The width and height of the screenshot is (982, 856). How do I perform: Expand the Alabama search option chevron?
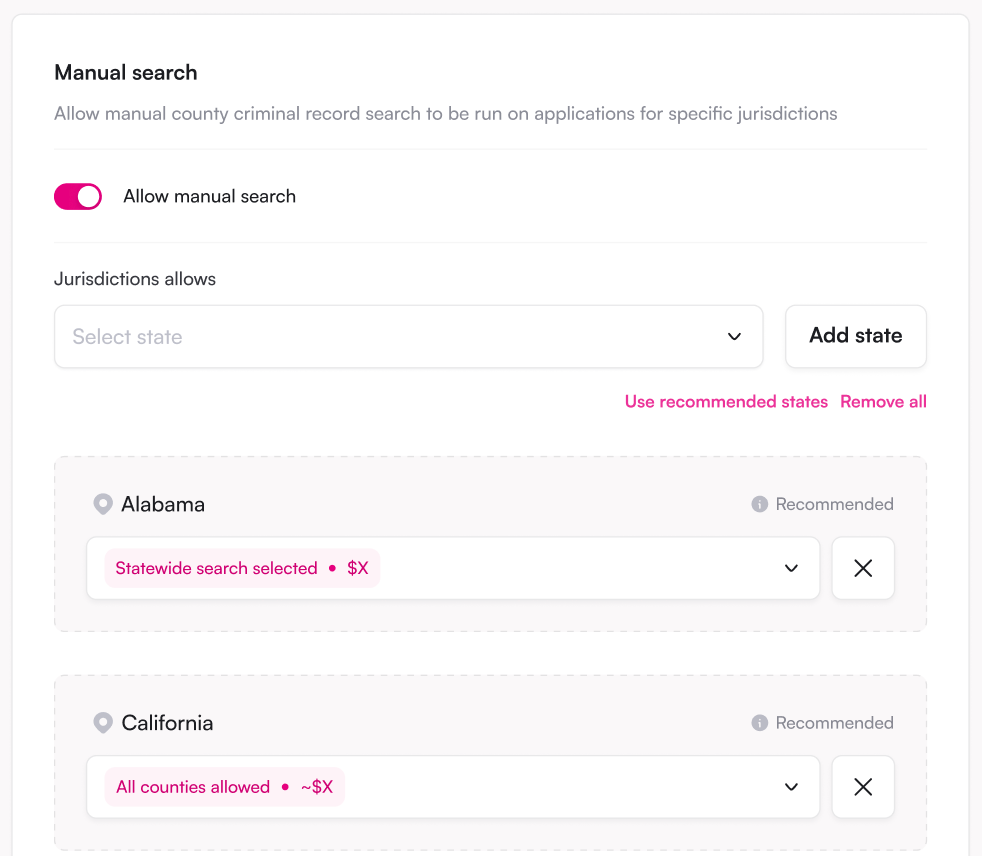coord(791,568)
